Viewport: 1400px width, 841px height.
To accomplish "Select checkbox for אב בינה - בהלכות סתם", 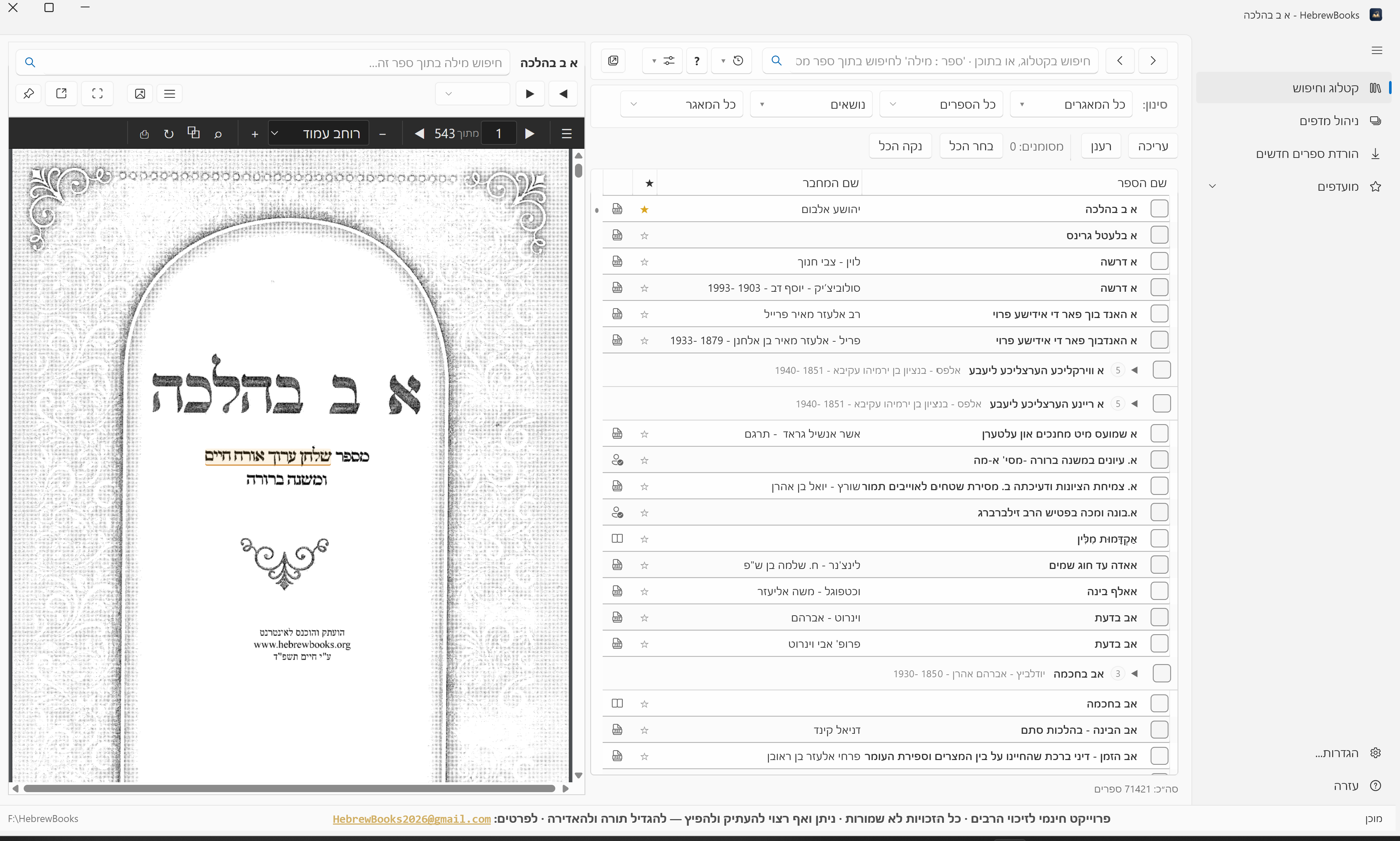I will 1159,729.
